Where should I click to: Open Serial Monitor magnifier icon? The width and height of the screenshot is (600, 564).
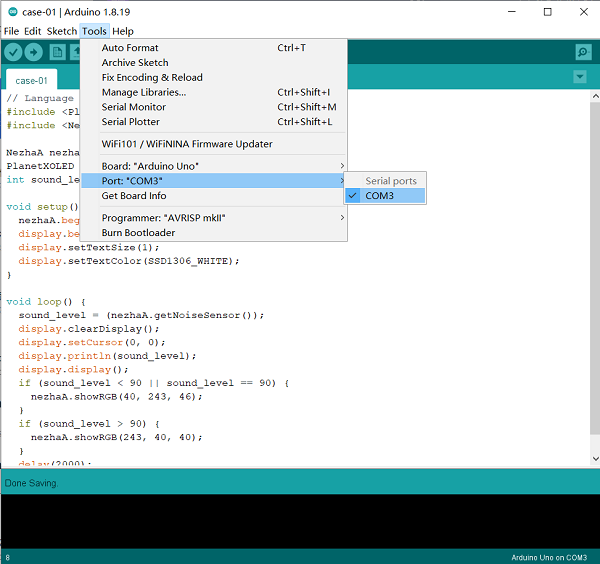pyautogui.click(x=583, y=52)
